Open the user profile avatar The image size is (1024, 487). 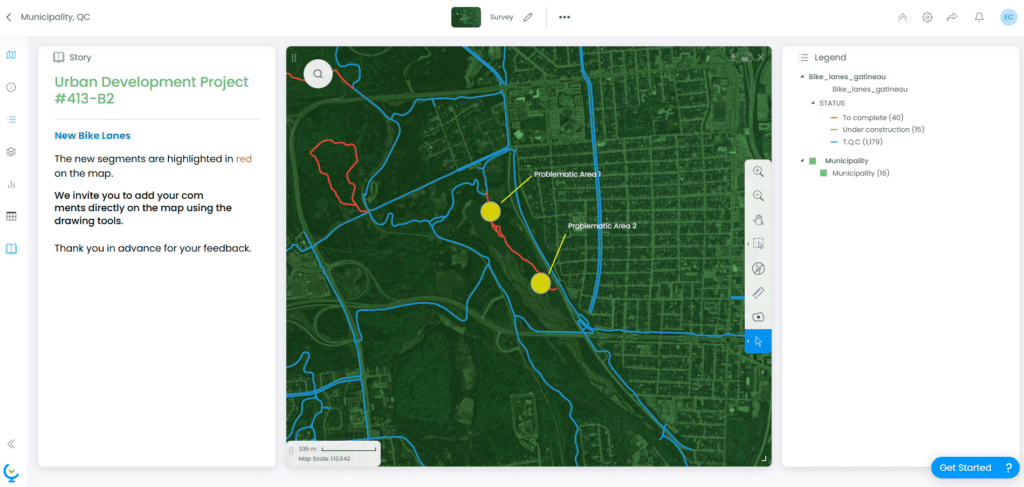point(1008,18)
